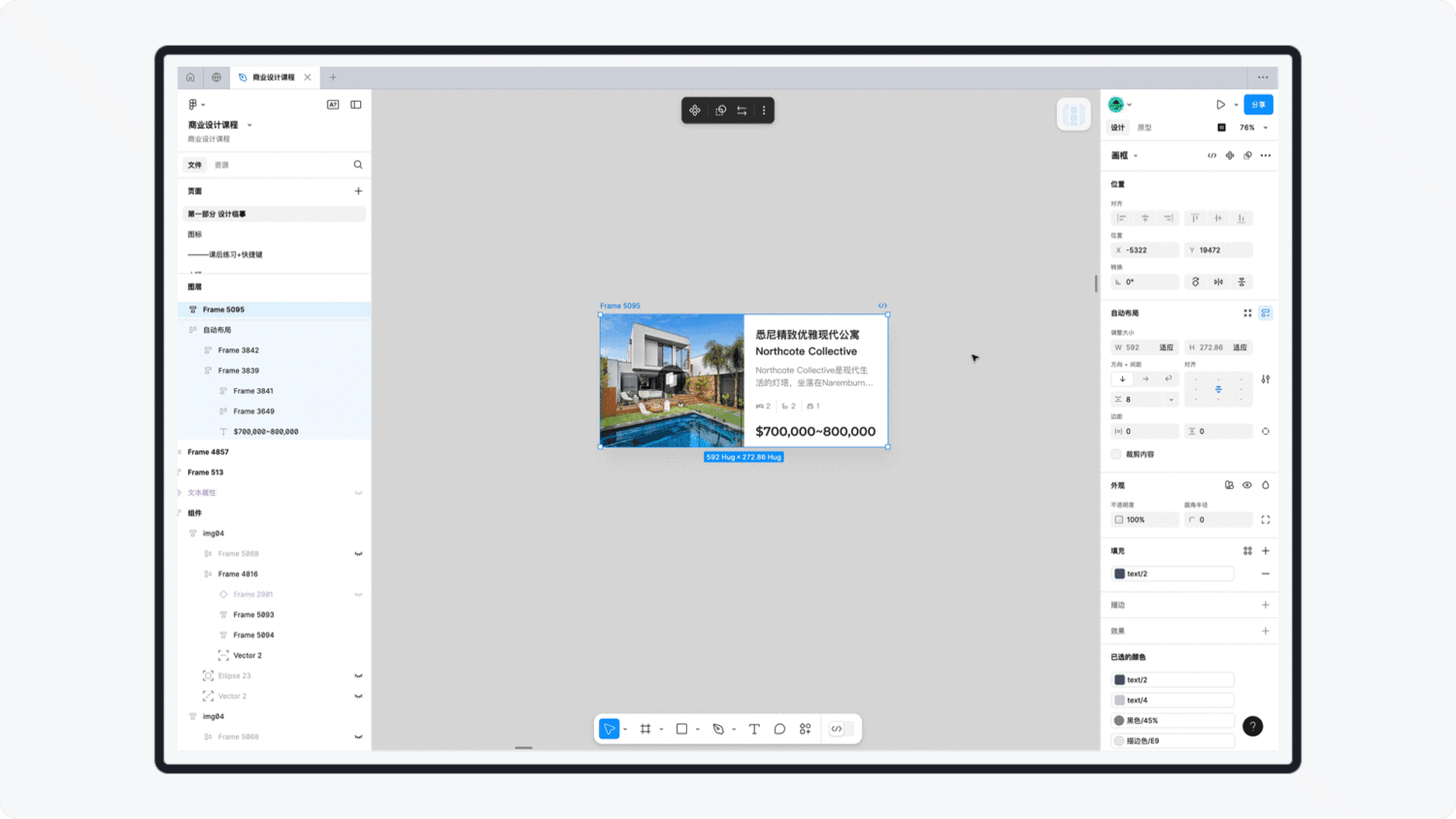The image size is (1456, 819).
Task: Select the Frame tool in bottom toolbar
Action: 646,729
